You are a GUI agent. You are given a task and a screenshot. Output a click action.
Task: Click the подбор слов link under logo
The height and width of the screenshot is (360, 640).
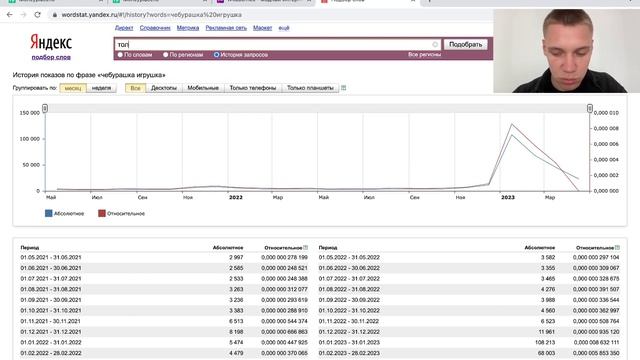click(51, 57)
